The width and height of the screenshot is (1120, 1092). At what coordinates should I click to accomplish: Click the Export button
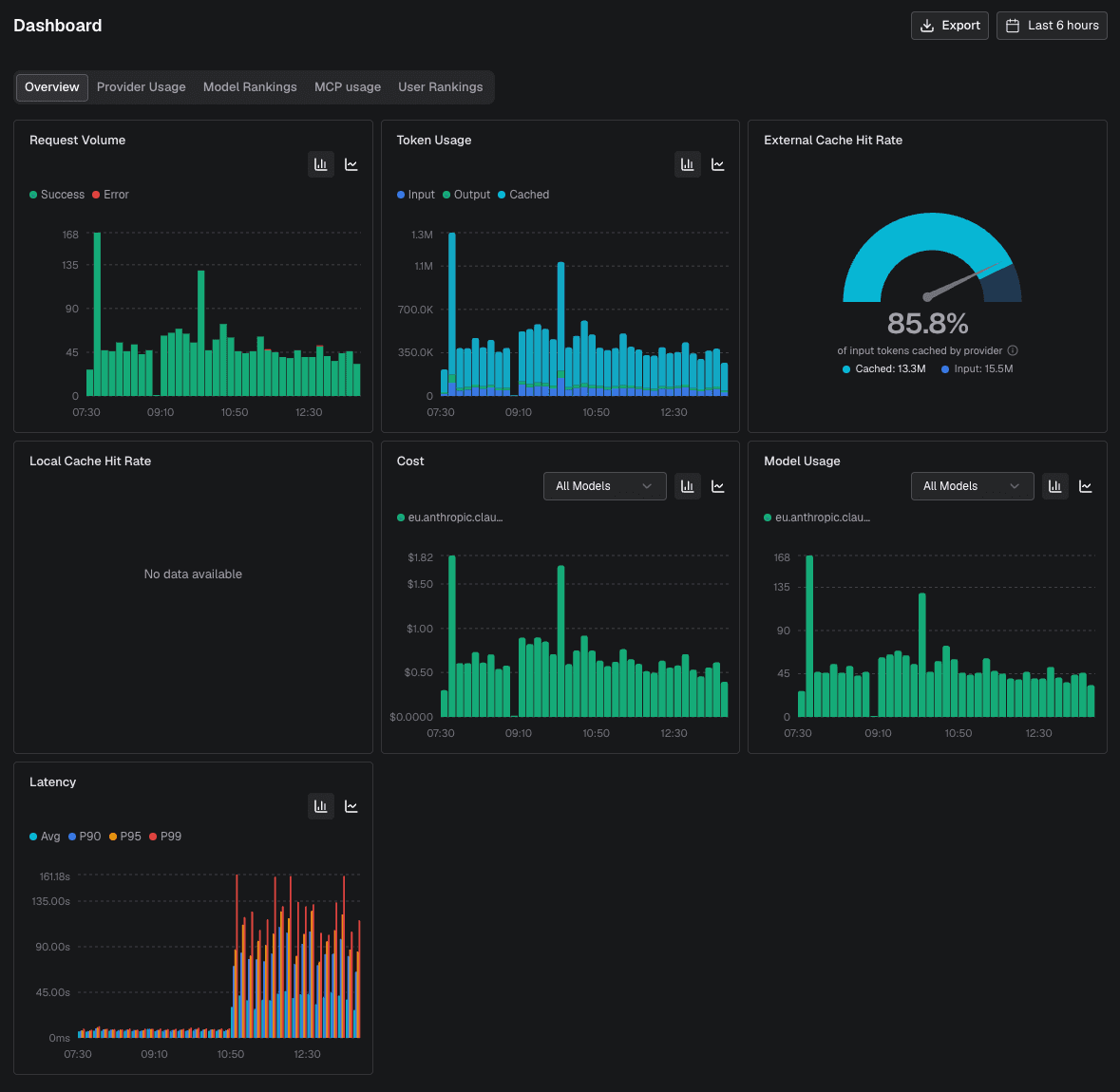(949, 26)
